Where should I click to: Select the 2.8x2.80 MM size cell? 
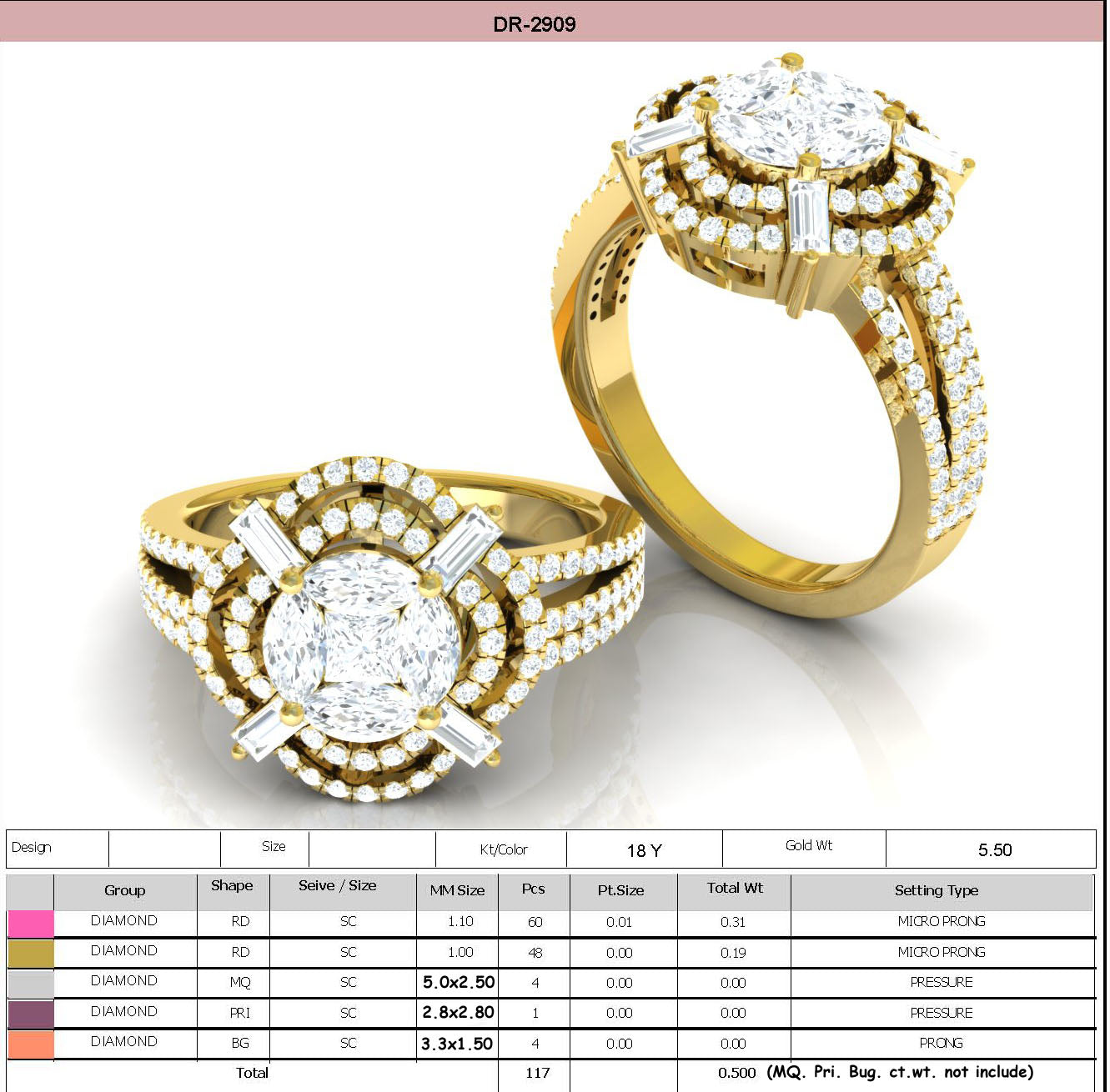pyautogui.click(x=458, y=1013)
